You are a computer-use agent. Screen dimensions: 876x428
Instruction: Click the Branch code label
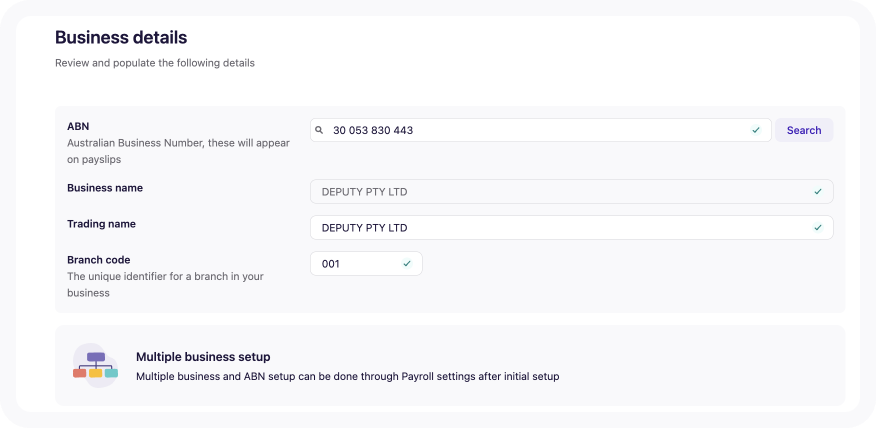click(98, 260)
